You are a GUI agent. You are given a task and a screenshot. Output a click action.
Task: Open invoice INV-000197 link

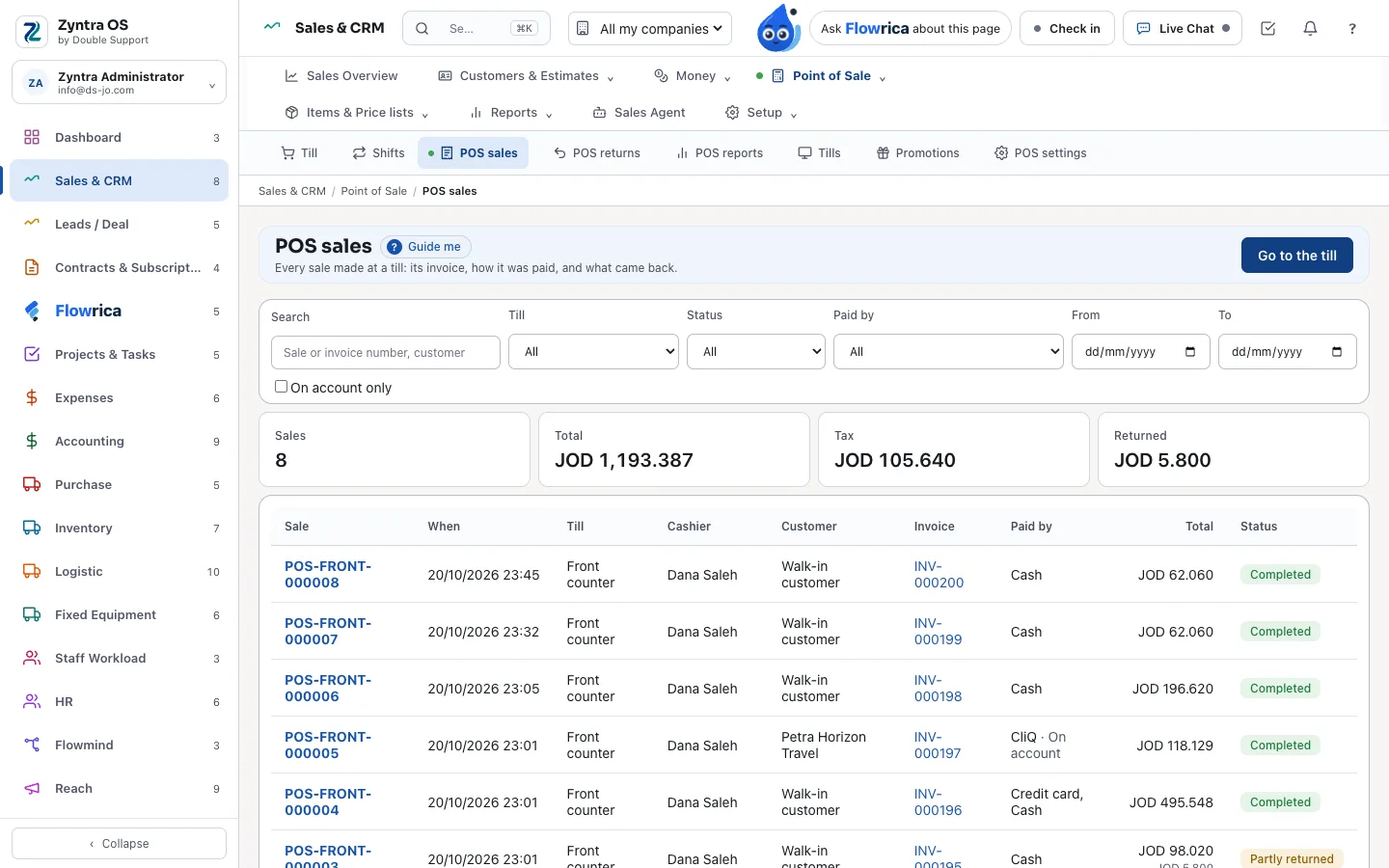point(938,746)
